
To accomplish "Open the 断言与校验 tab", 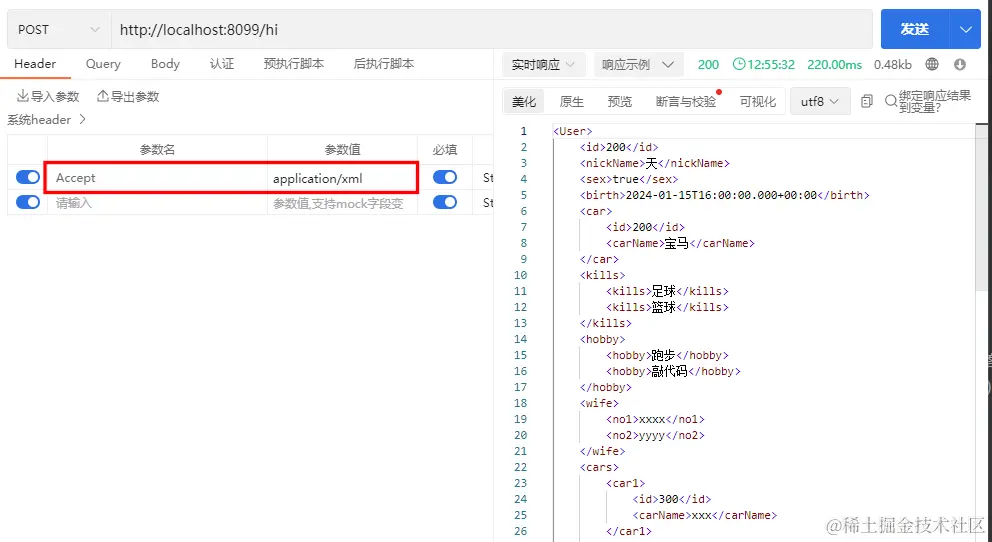I will 686,101.
